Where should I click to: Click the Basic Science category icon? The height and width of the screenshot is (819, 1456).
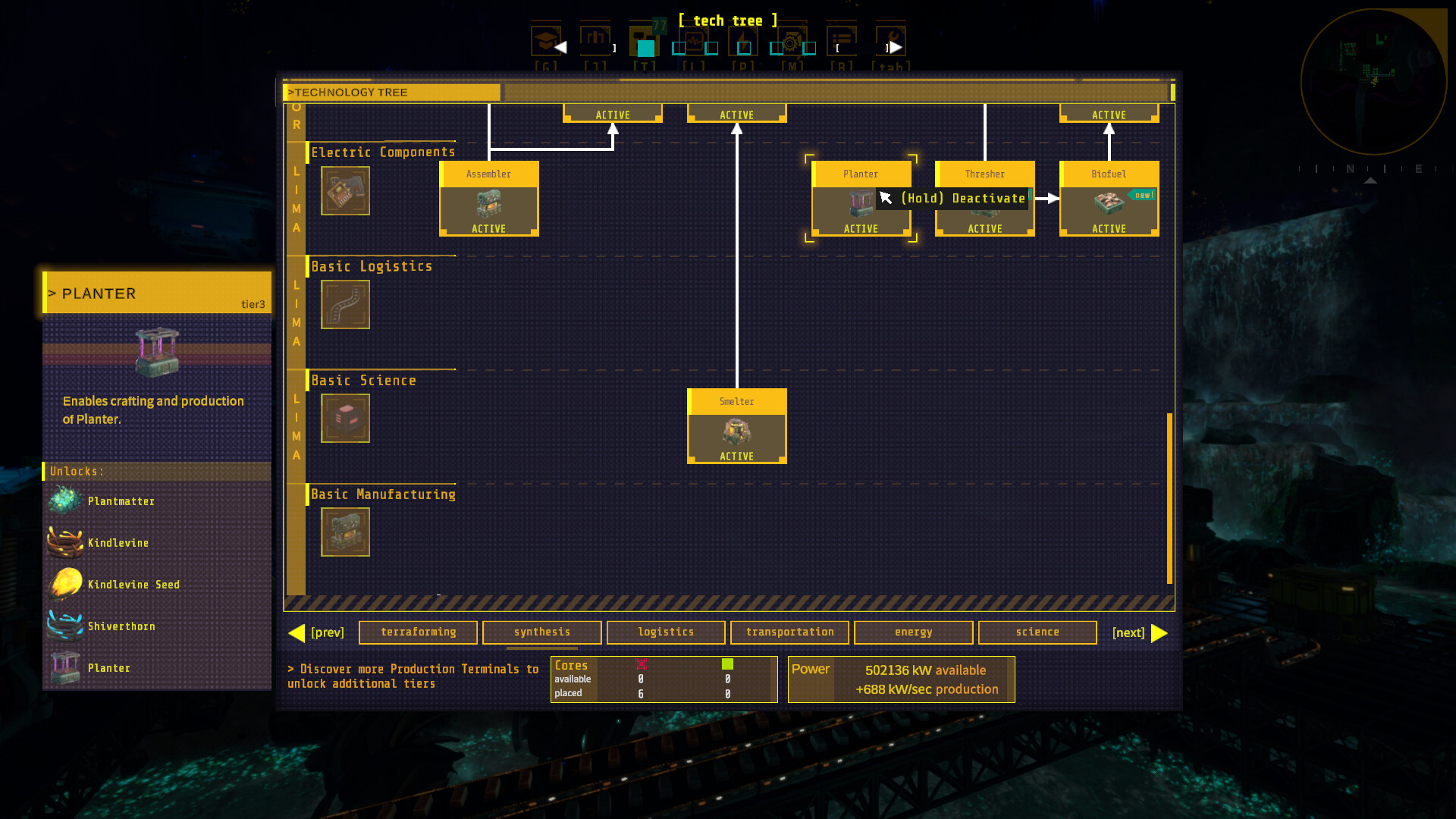(345, 419)
